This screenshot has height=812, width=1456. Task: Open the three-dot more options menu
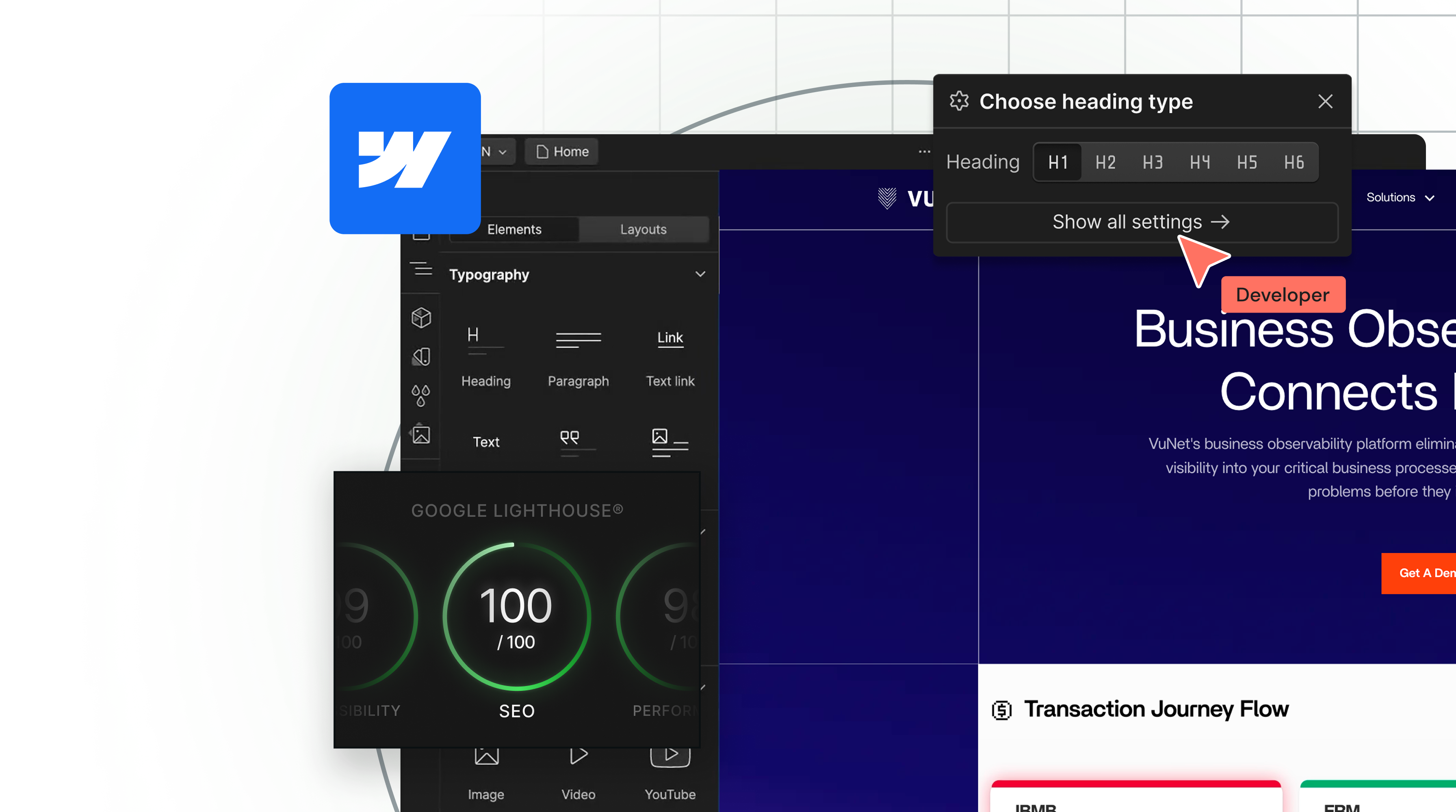pyautogui.click(x=924, y=151)
